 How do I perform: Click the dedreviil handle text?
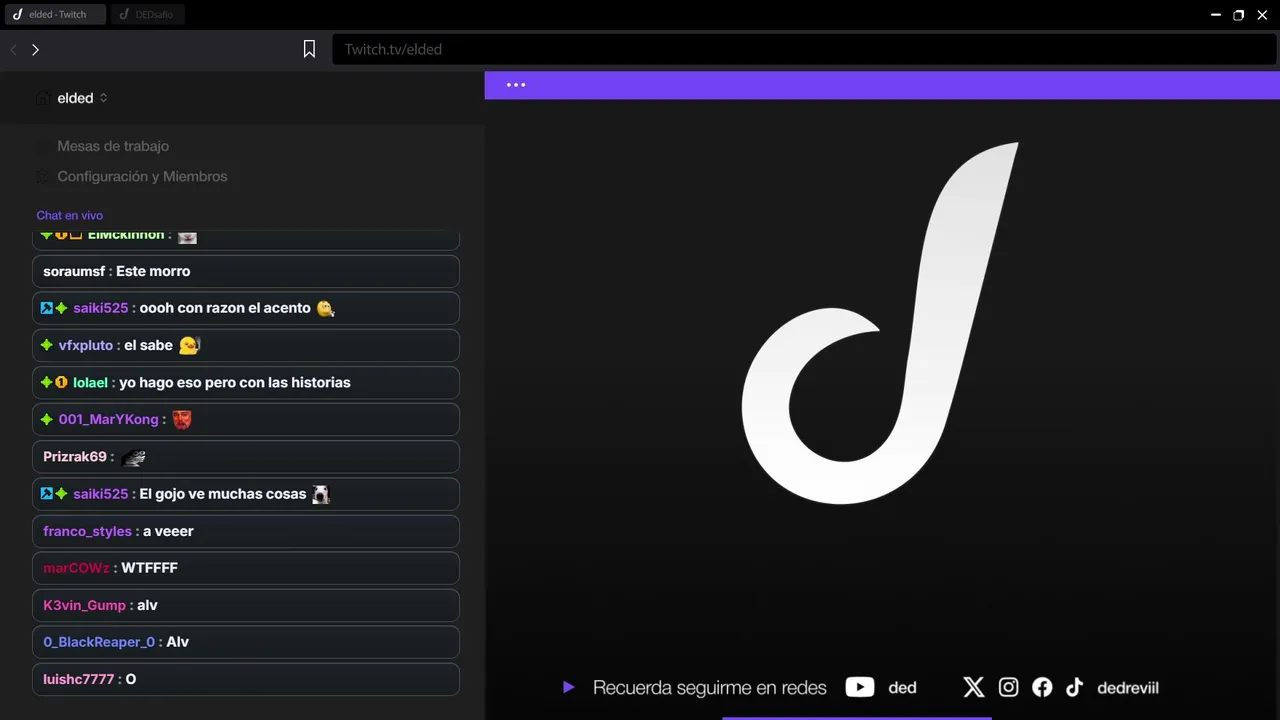click(x=1128, y=688)
